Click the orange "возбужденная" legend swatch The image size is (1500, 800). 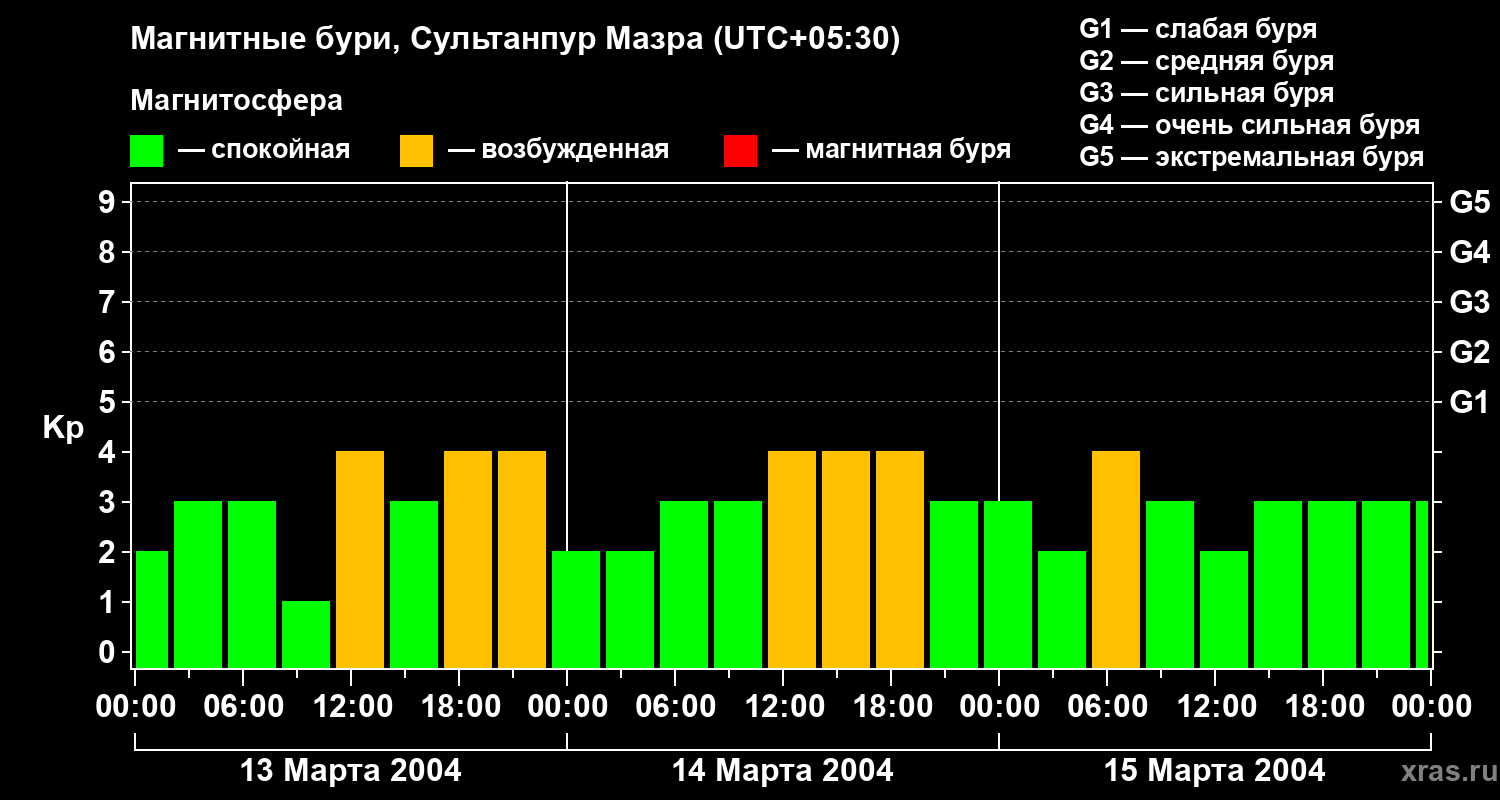(x=416, y=151)
